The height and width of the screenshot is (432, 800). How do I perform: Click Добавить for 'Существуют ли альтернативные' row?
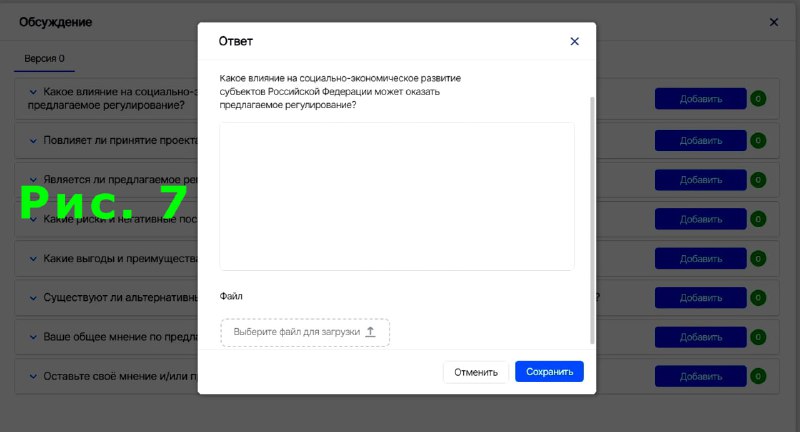[701, 298]
